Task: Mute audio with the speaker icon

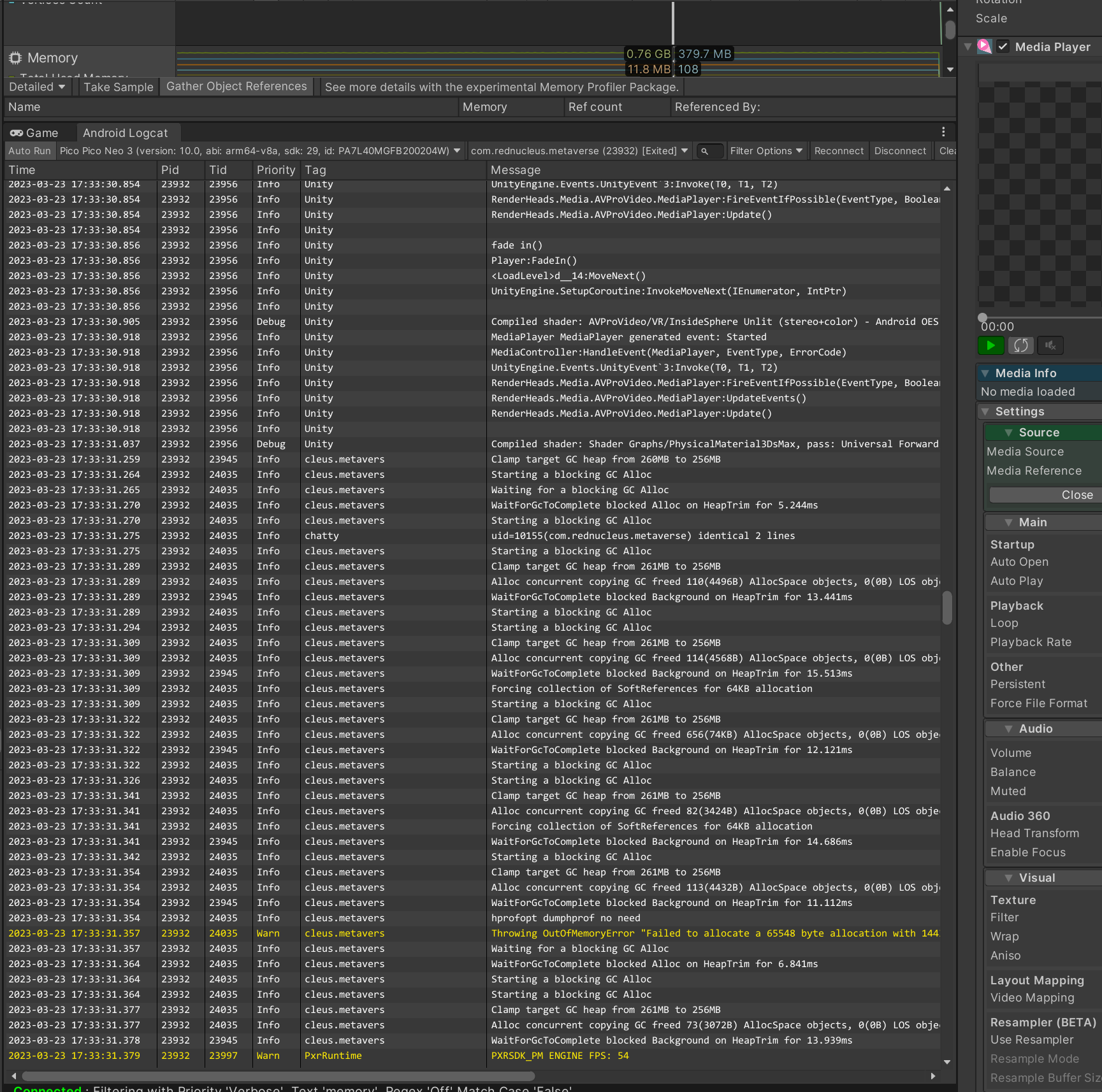Action: tap(1050, 345)
